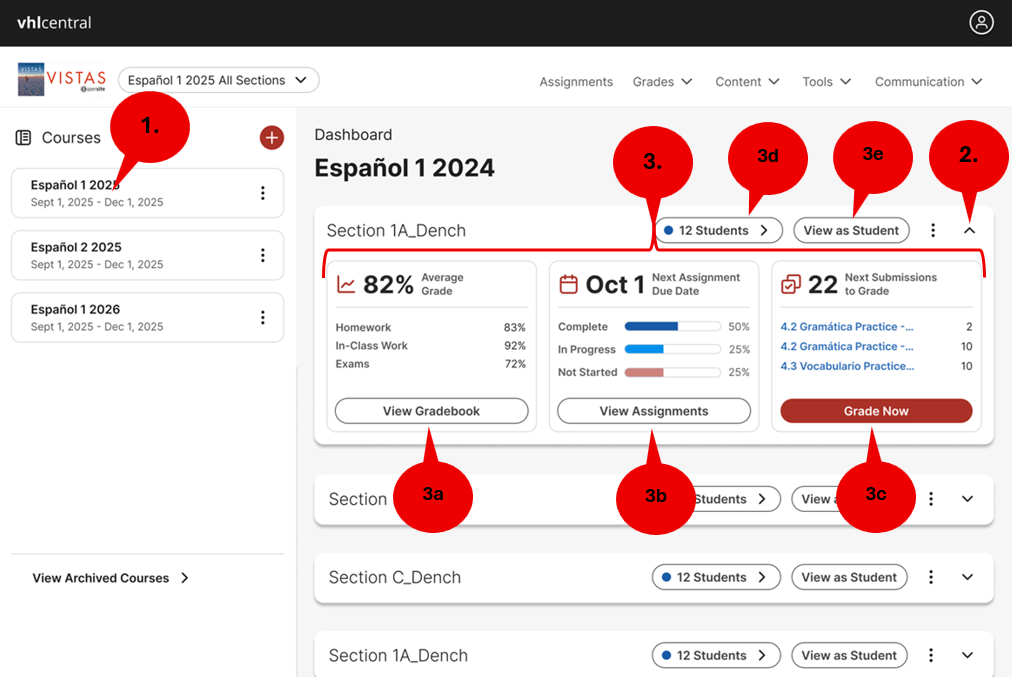Expand the second section panel chevron

point(967,499)
